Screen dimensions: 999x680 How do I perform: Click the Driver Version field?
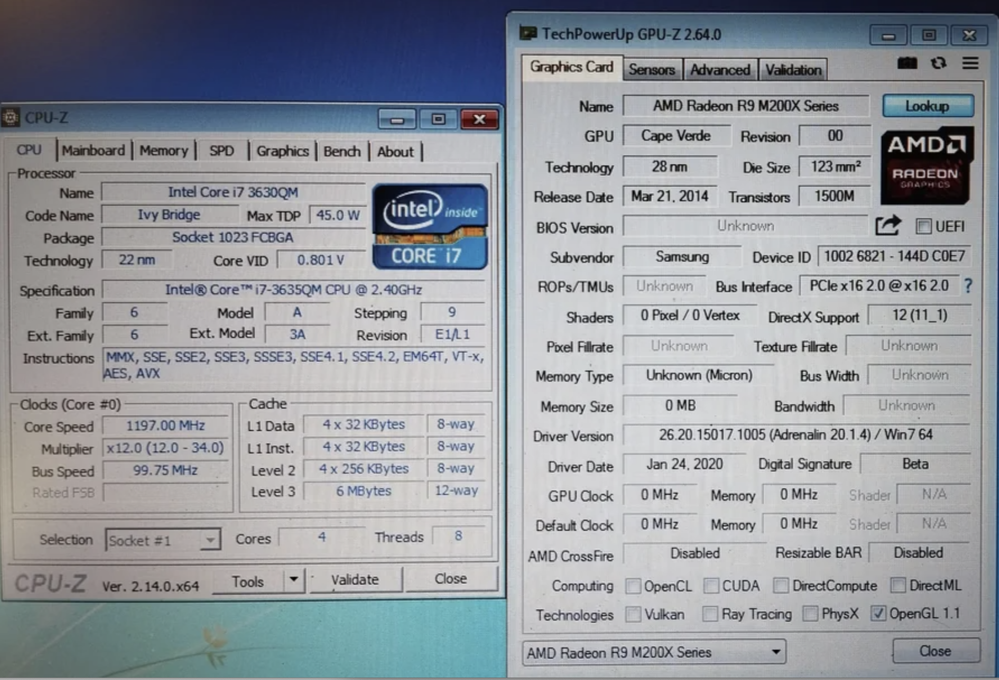click(x=796, y=435)
